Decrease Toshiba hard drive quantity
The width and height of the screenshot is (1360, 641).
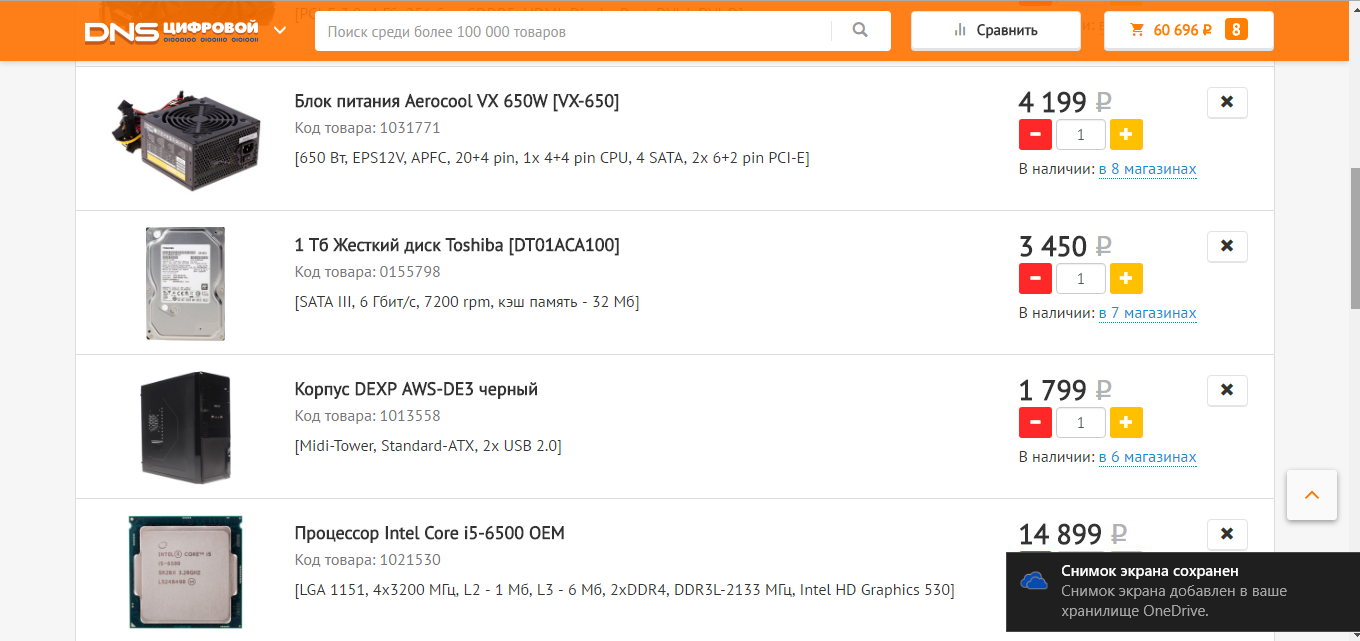click(x=1035, y=278)
